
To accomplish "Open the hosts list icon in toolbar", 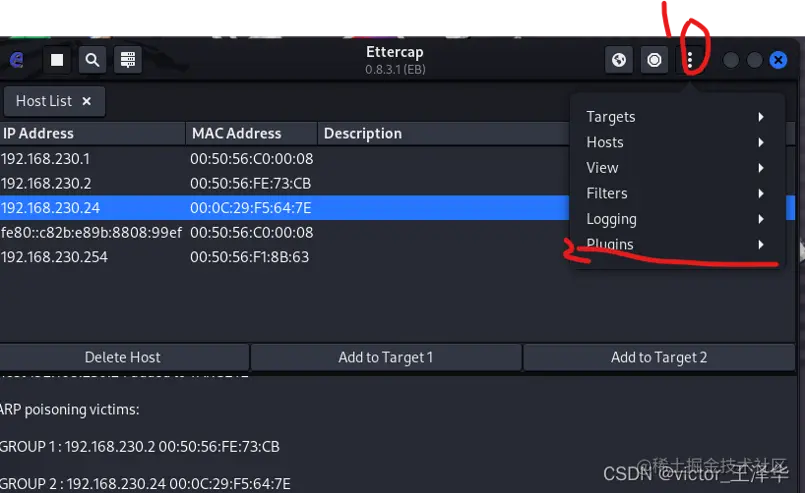I will 127,60.
